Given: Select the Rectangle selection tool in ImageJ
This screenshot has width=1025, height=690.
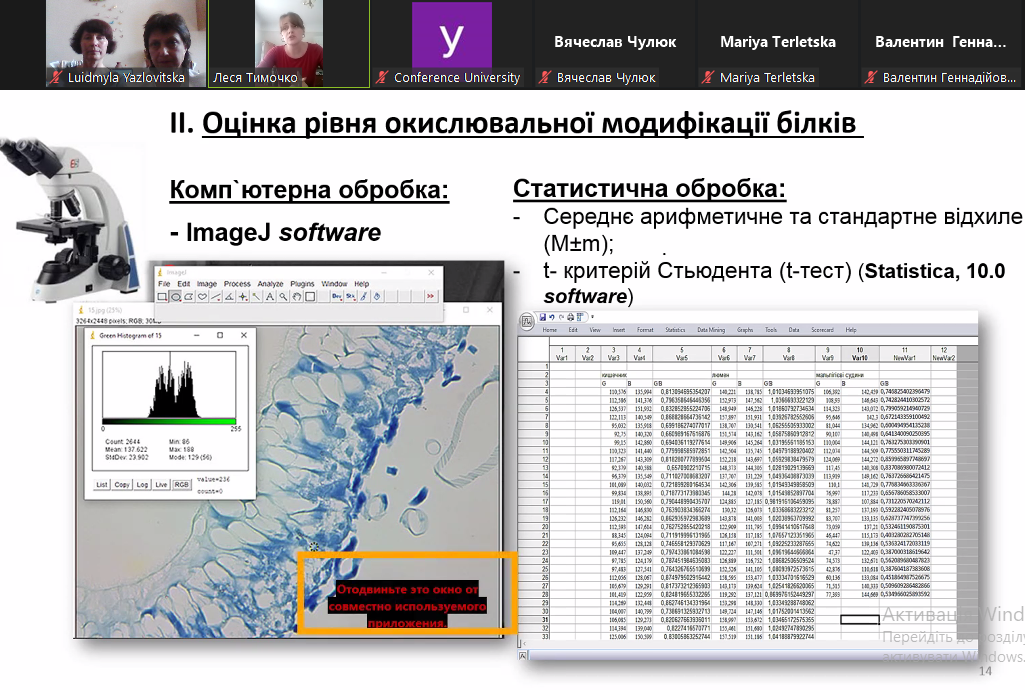Looking at the screenshot, I should click(162, 297).
